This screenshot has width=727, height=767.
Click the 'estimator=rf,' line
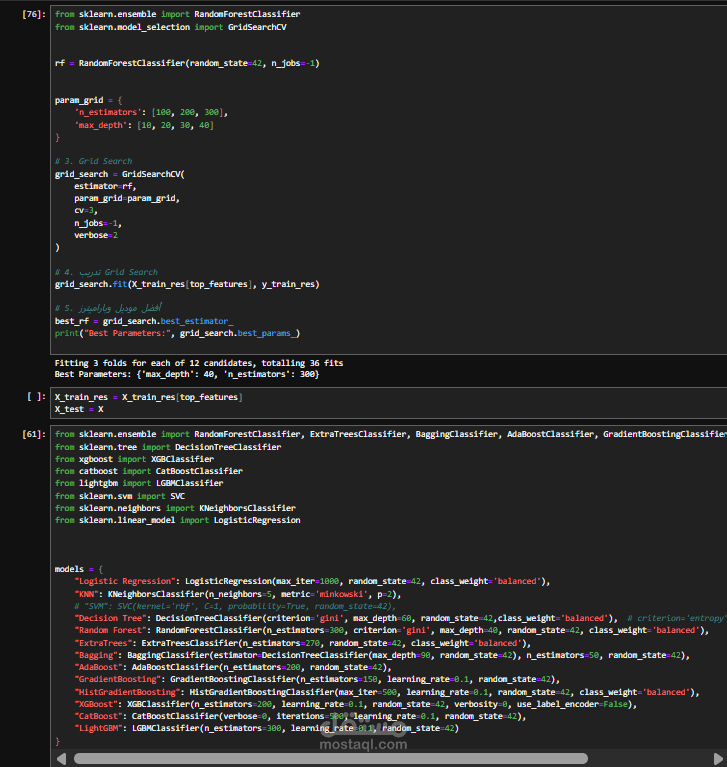click(105, 186)
